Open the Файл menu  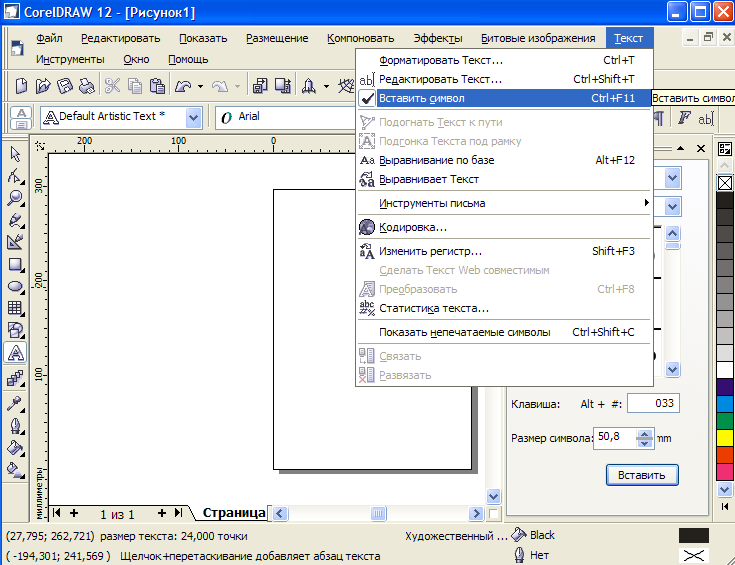49,38
